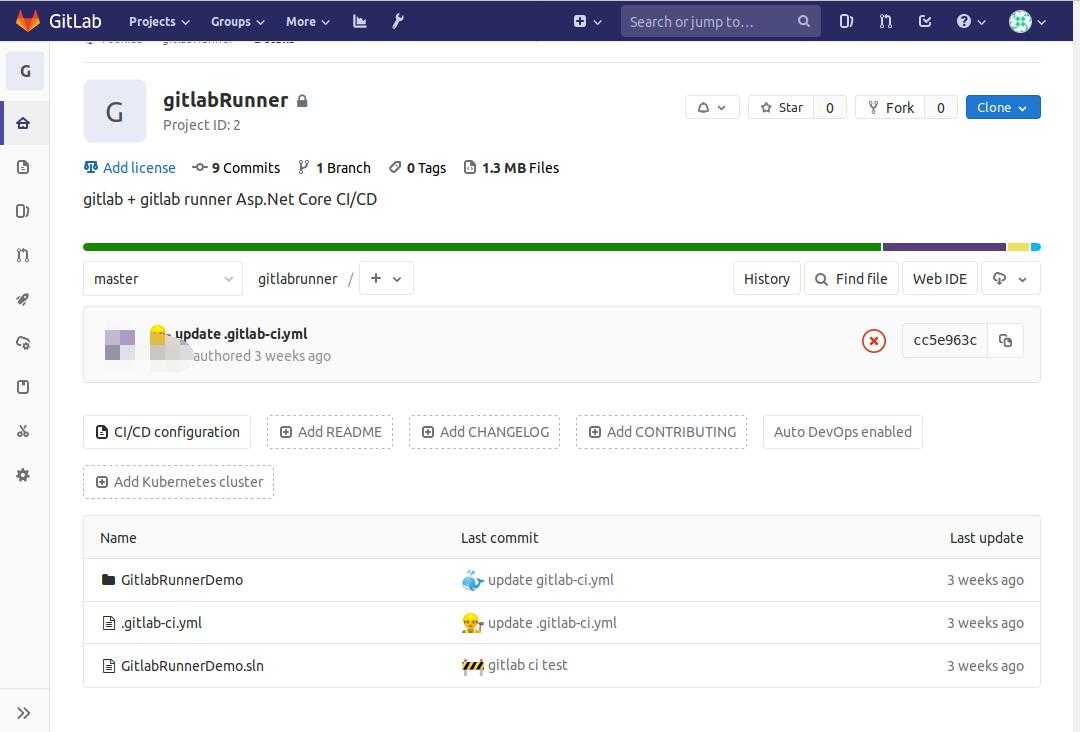Click the Add license link
The height and width of the screenshot is (732, 1080).
(129, 168)
